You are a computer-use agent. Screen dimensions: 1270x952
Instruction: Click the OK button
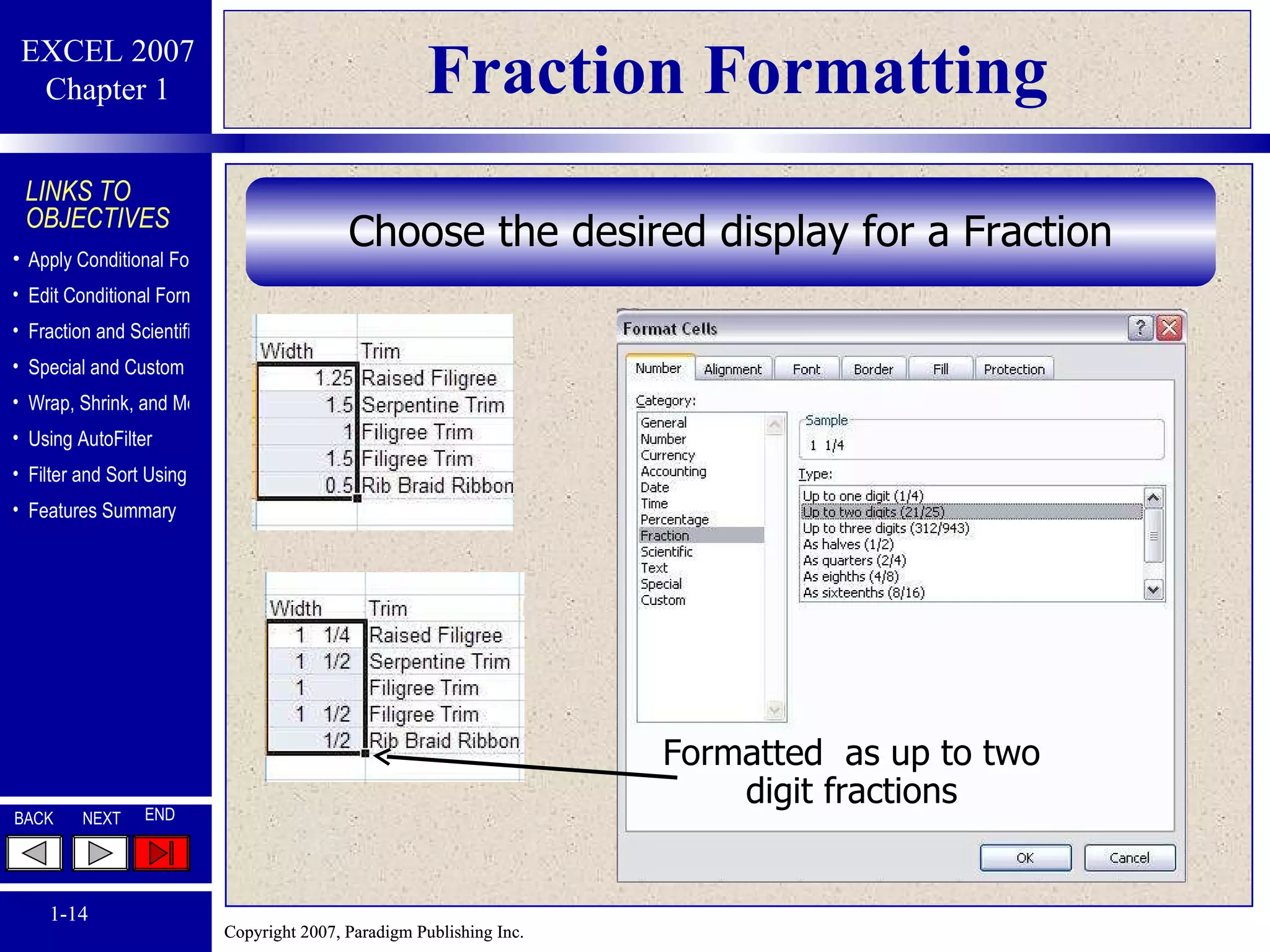click(1025, 858)
